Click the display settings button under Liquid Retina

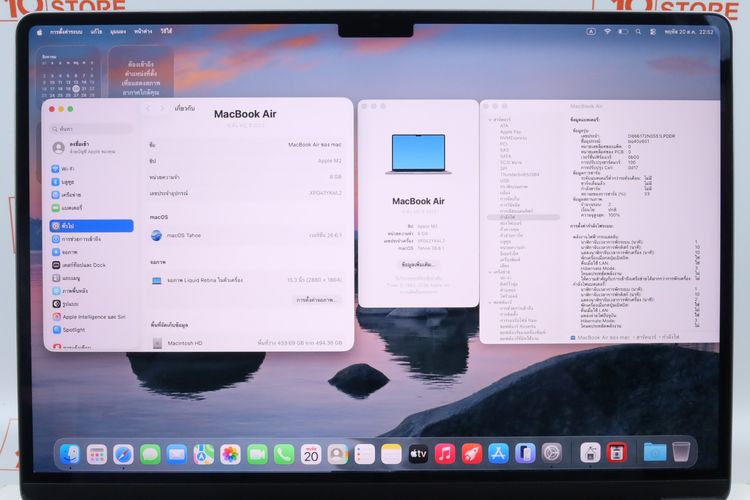(316, 300)
